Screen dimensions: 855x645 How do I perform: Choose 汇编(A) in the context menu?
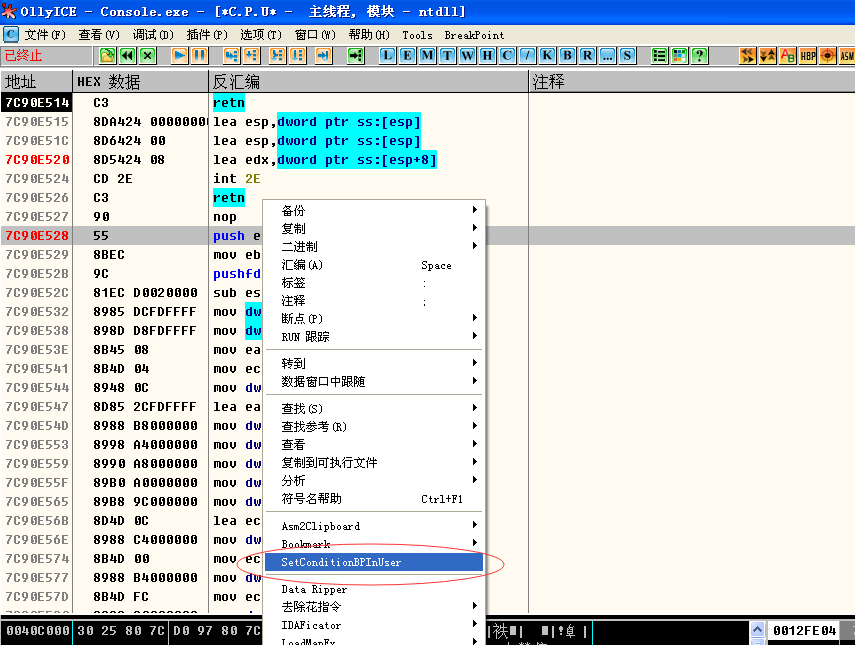374,264
